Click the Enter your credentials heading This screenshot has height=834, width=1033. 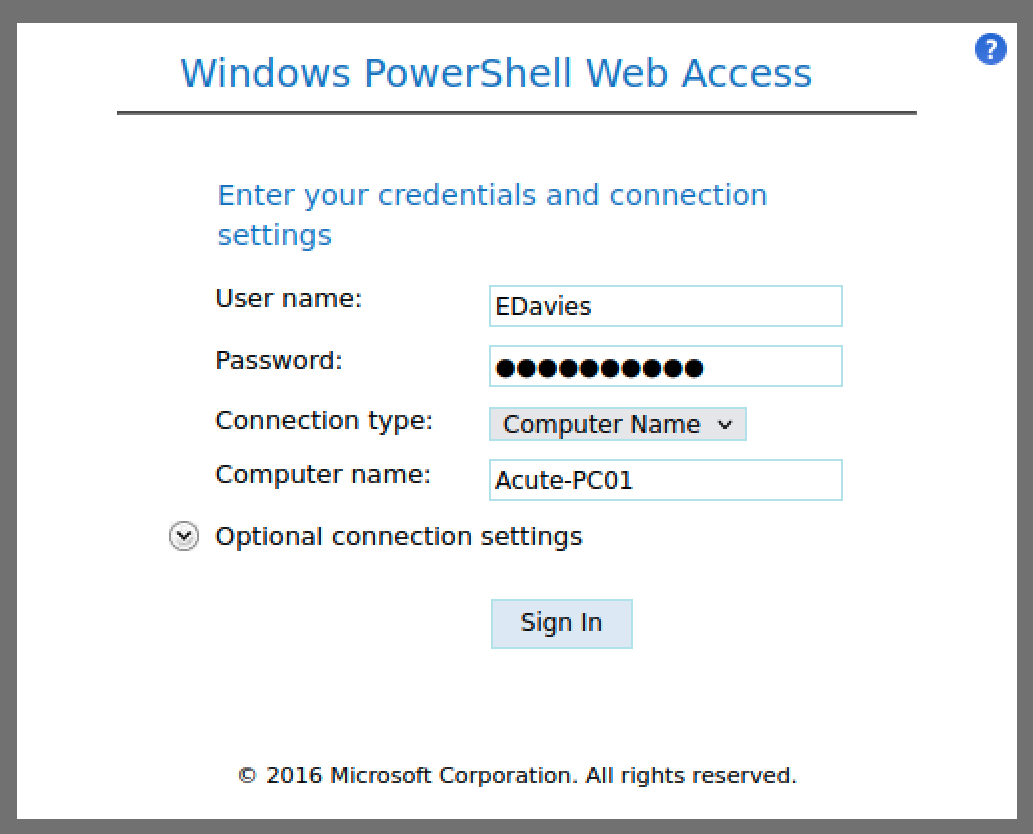tap(492, 214)
